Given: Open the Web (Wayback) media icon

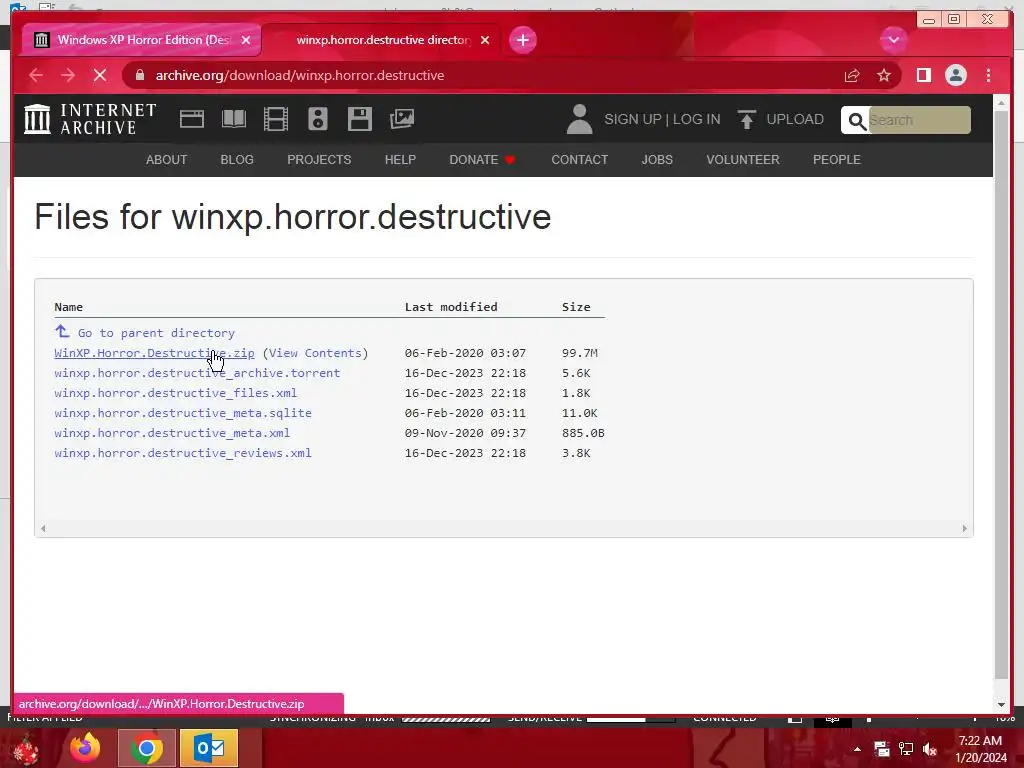Looking at the screenshot, I should coord(192,119).
